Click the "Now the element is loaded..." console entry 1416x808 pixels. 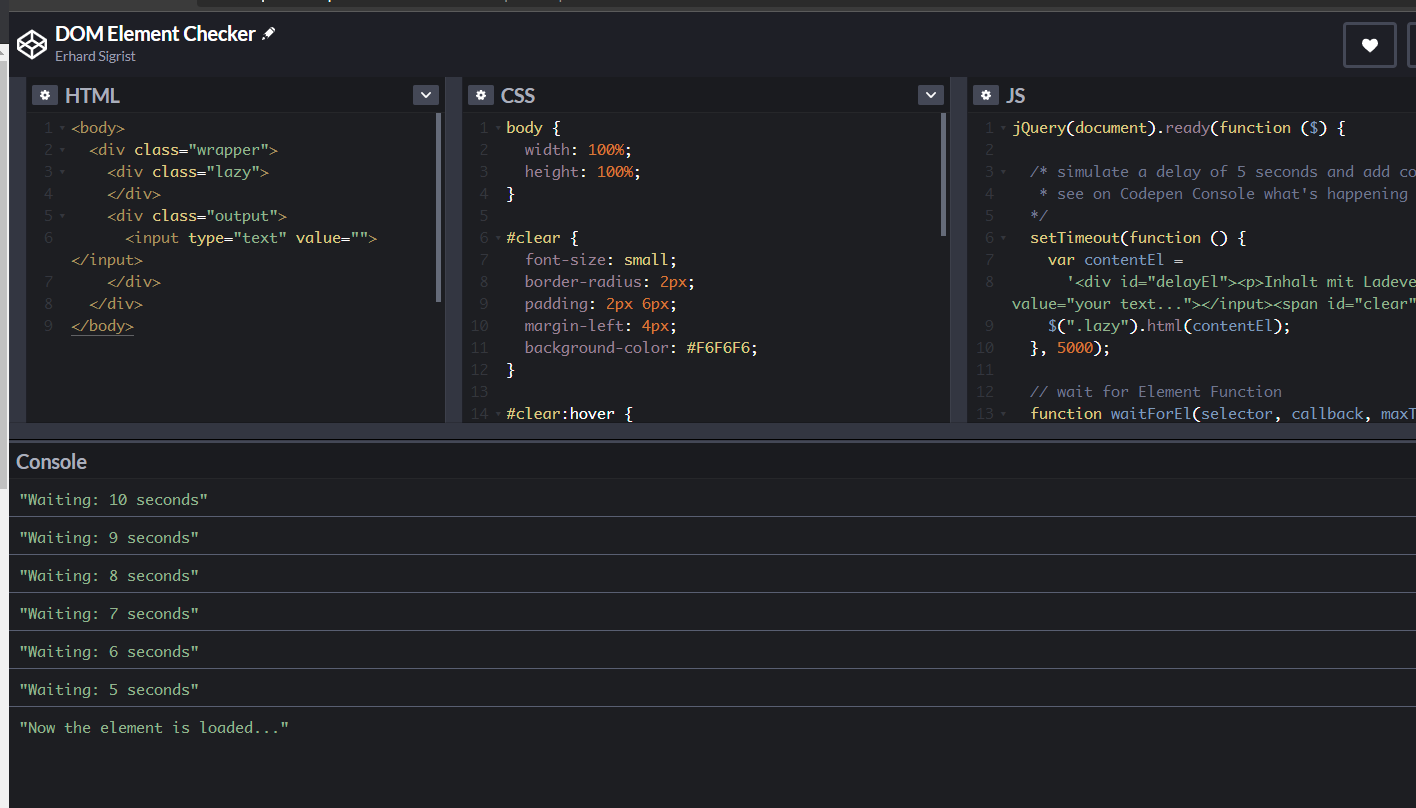(x=154, y=728)
